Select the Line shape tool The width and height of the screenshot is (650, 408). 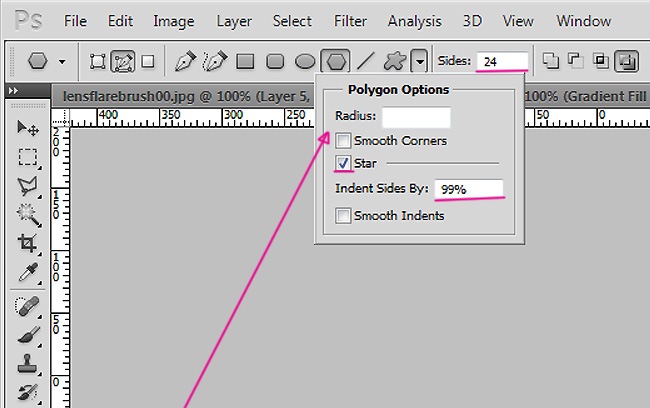[x=366, y=61]
